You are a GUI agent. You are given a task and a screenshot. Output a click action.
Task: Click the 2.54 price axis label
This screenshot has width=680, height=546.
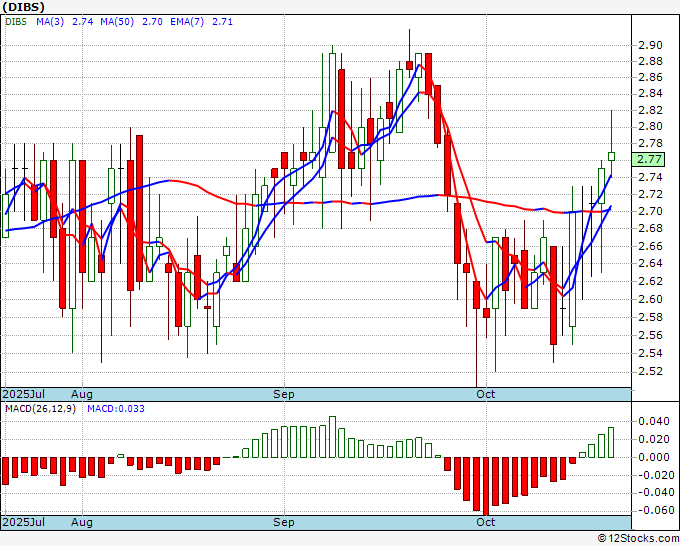(651, 353)
